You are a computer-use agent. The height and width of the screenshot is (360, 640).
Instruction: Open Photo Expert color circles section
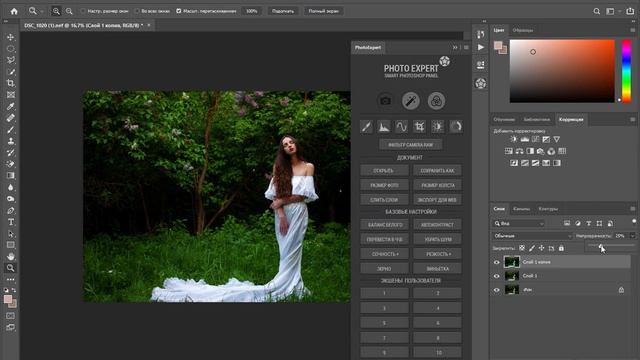click(436, 101)
